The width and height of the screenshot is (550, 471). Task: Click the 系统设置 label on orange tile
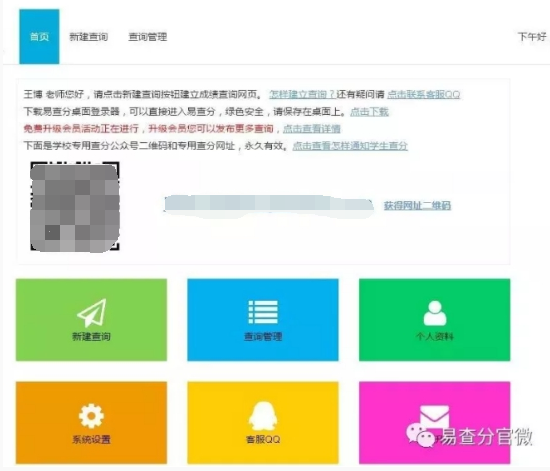[x=91, y=439]
